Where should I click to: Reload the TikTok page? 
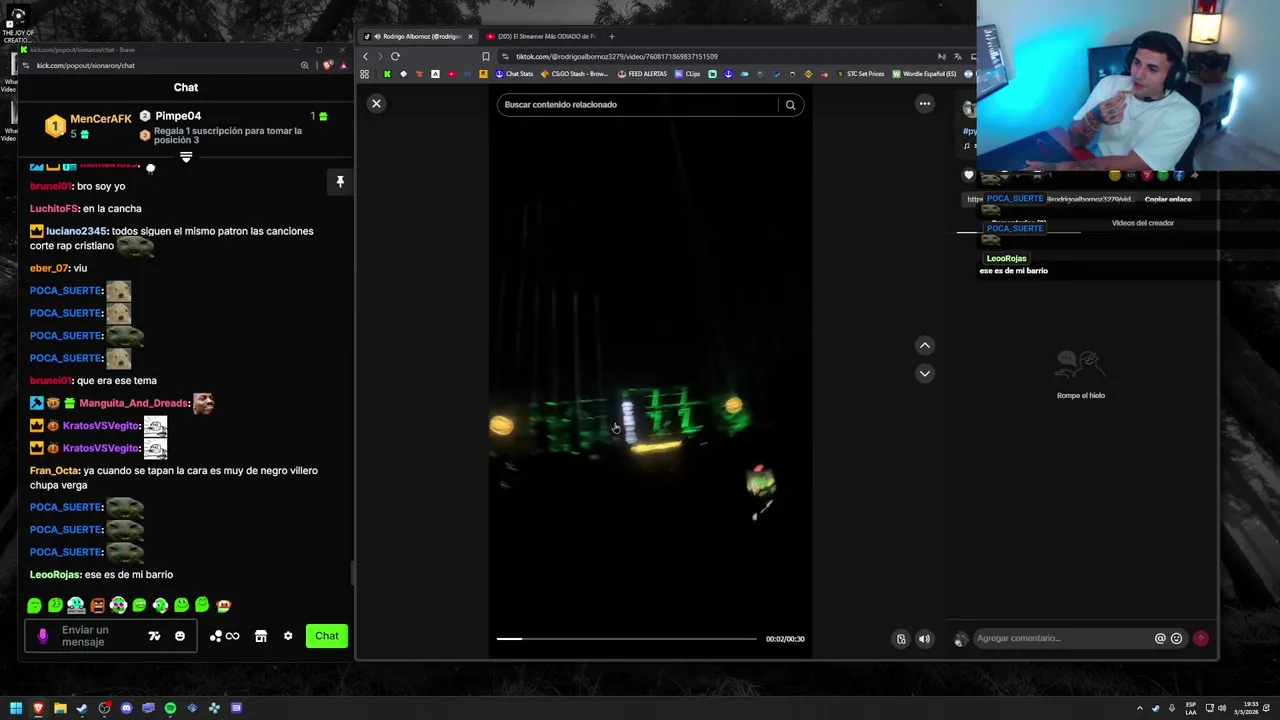click(x=395, y=57)
